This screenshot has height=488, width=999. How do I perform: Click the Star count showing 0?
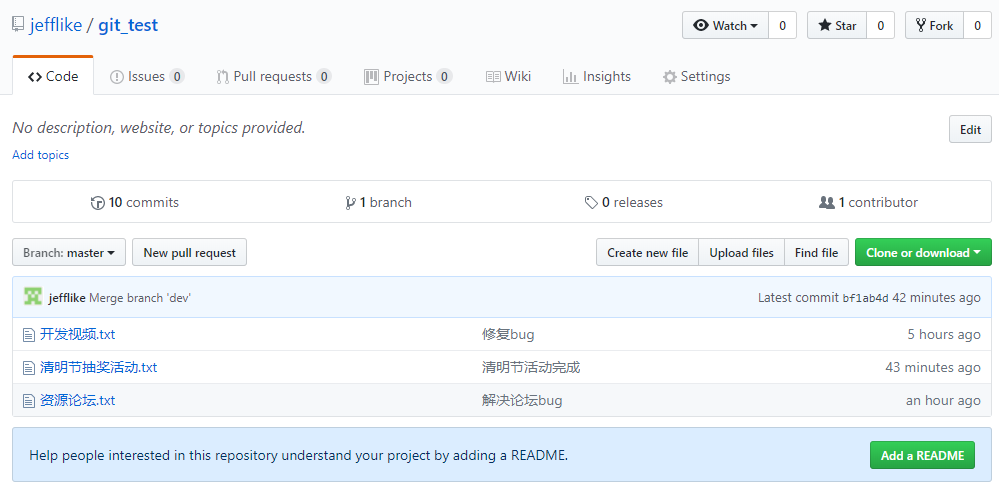pyautogui.click(x=880, y=25)
